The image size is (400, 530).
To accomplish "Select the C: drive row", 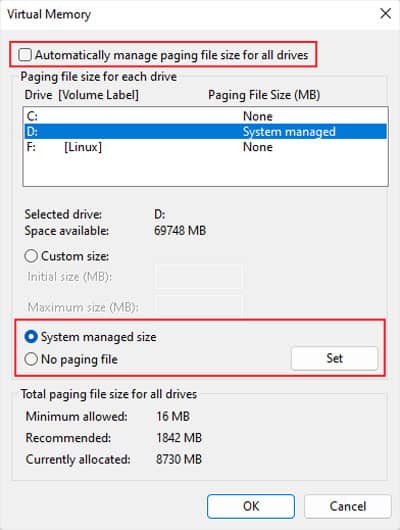I will tap(206, 116).
